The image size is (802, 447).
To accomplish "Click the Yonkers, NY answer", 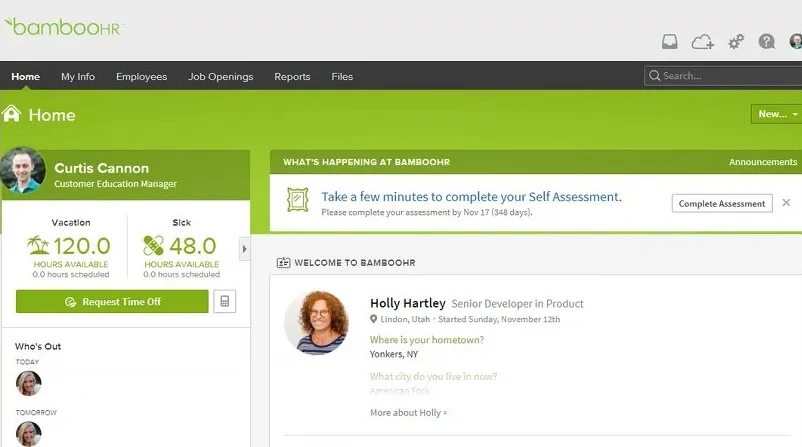I will [x=394, y=354].
